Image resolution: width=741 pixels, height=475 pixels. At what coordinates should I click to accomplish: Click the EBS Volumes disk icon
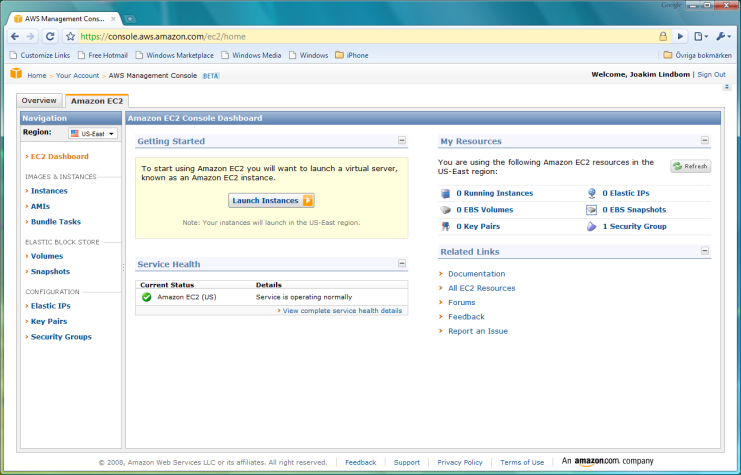(x=445, y=210)
